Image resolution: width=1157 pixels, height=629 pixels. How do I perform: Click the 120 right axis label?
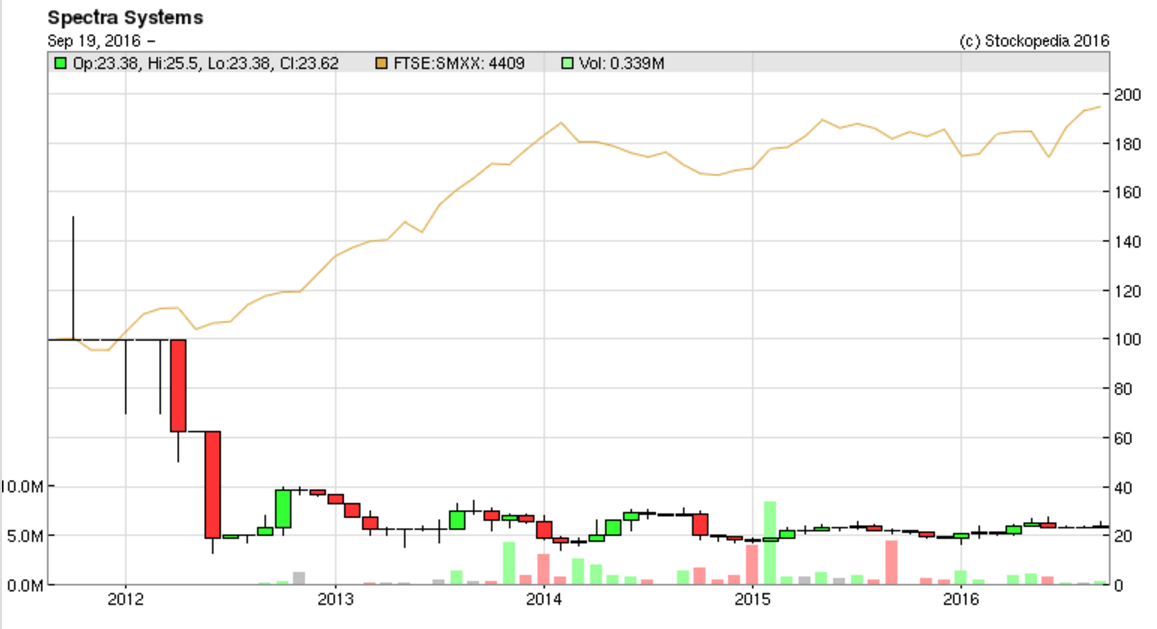1127,291
